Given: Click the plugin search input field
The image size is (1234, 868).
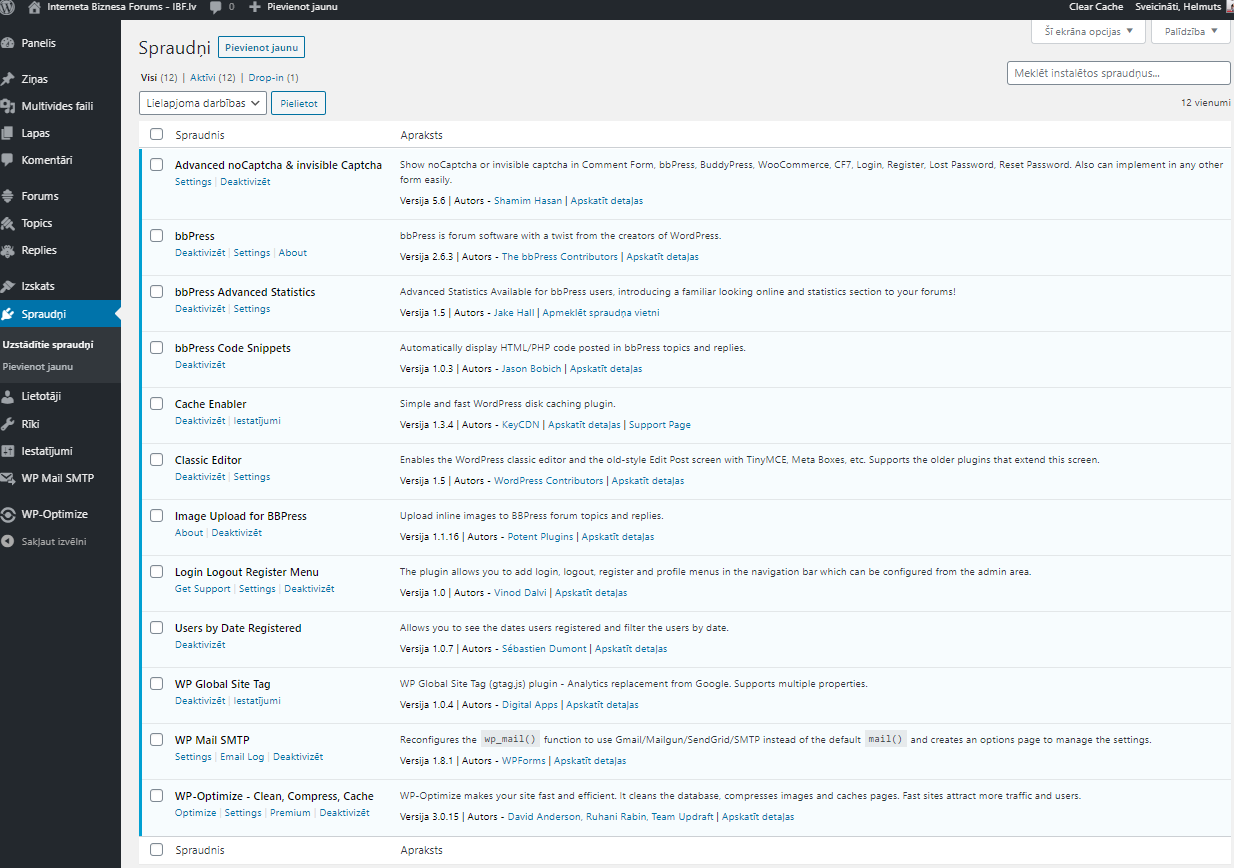Looking at the screenshot, I should (x=1118, y=73).
